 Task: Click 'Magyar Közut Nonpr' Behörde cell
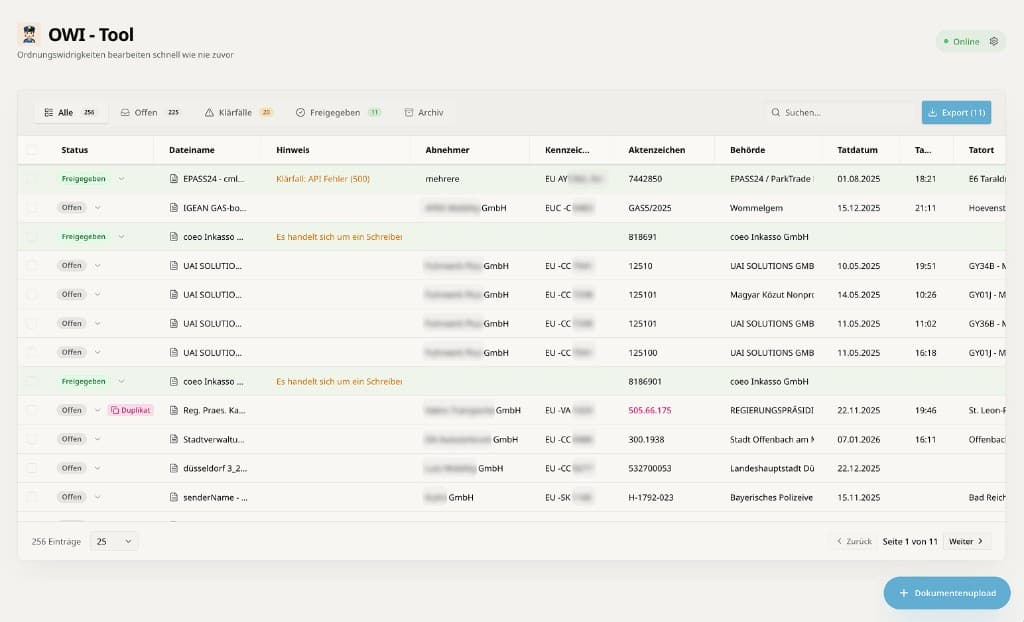point(772,295)
